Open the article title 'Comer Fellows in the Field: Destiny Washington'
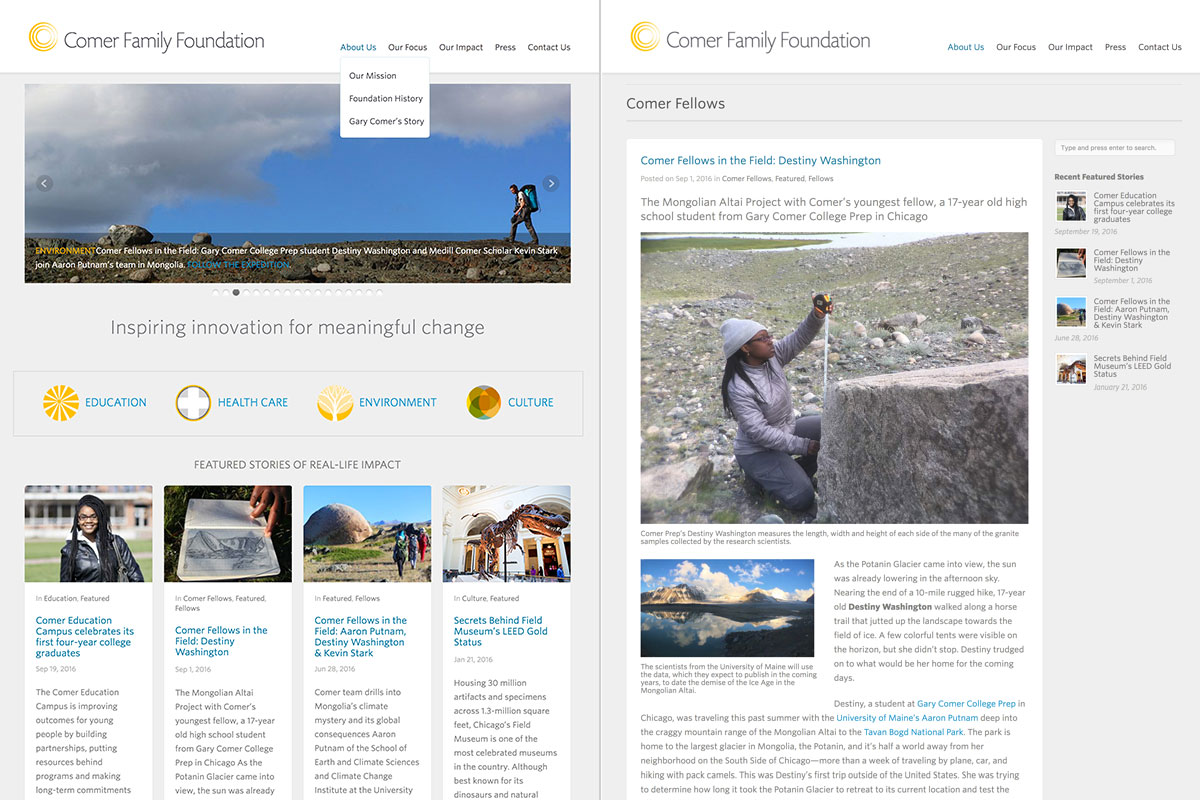The width and height of the screenshot is (1200, 800). (x=761, y=161)
